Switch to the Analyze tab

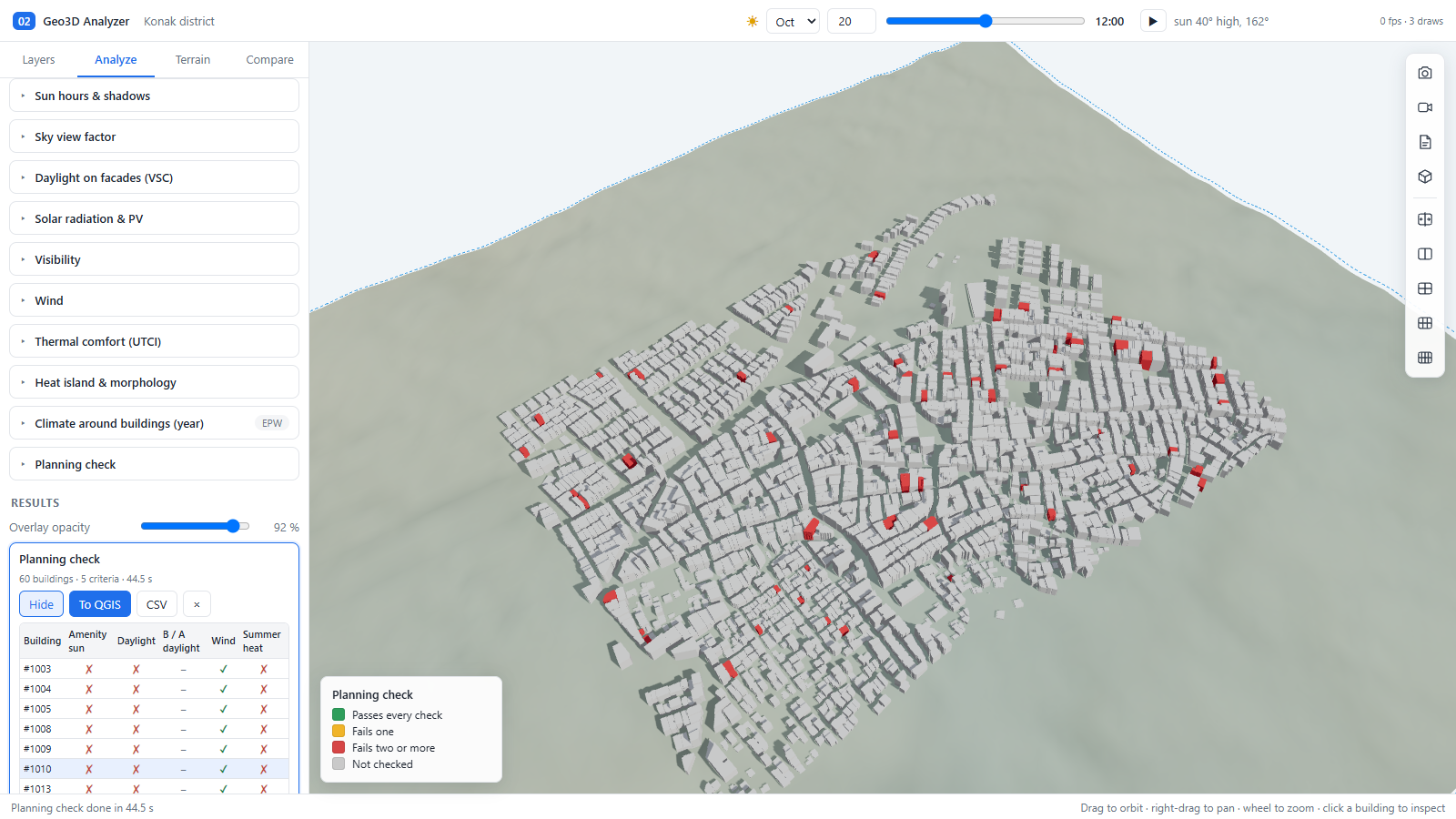point(116,60)
